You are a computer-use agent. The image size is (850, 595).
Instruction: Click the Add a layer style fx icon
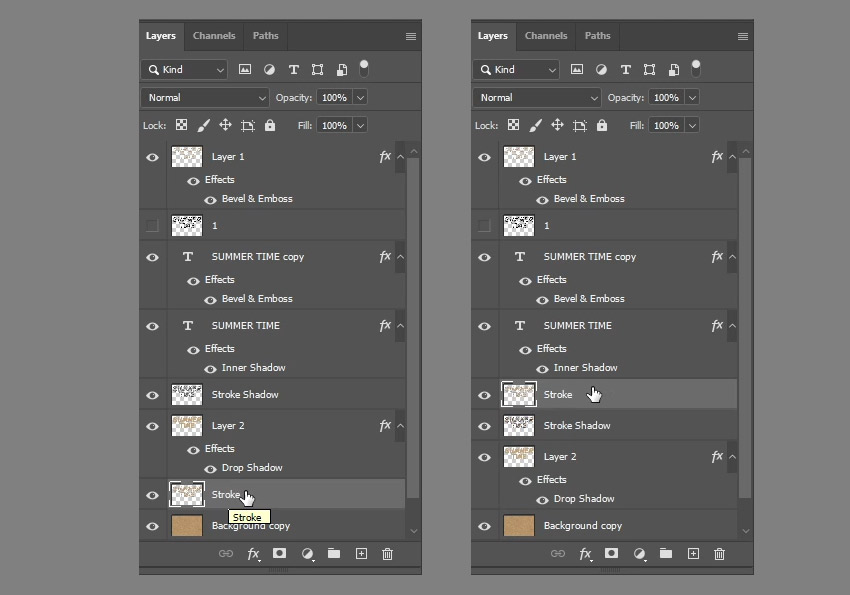[x=253, y=553]
